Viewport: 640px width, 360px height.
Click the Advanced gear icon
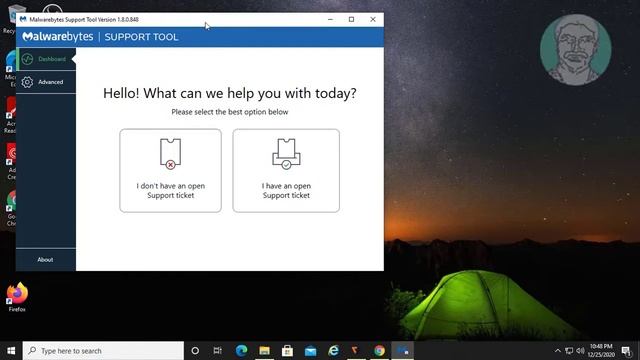pyautogui.click(x=27, y=82)
